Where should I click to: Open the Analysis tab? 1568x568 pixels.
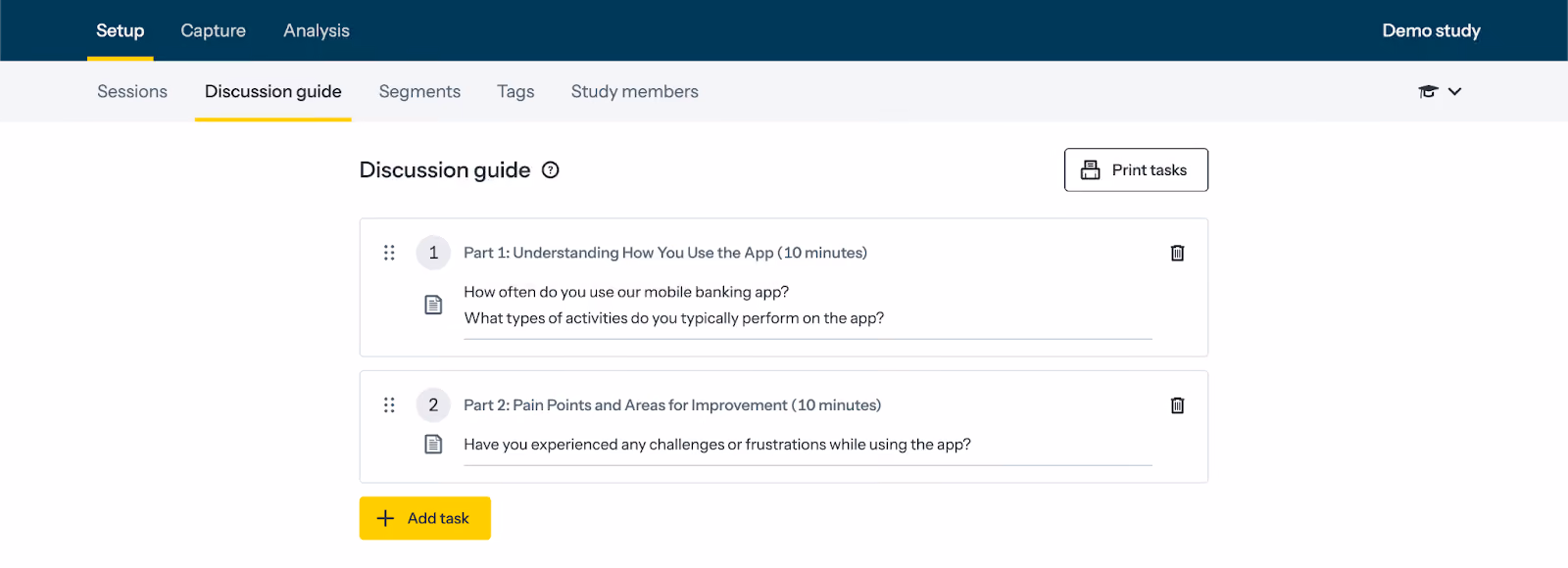(317, 30)
